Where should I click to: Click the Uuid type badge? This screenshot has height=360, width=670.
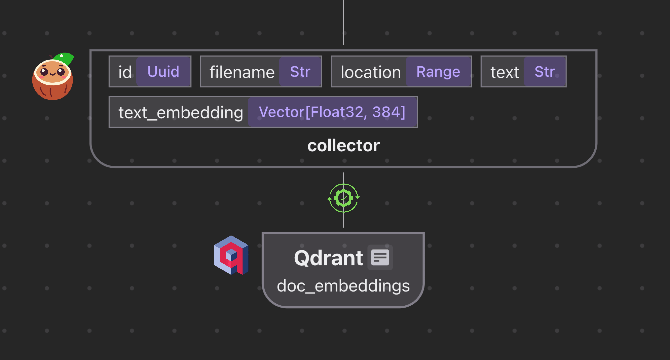click(163, 71)
